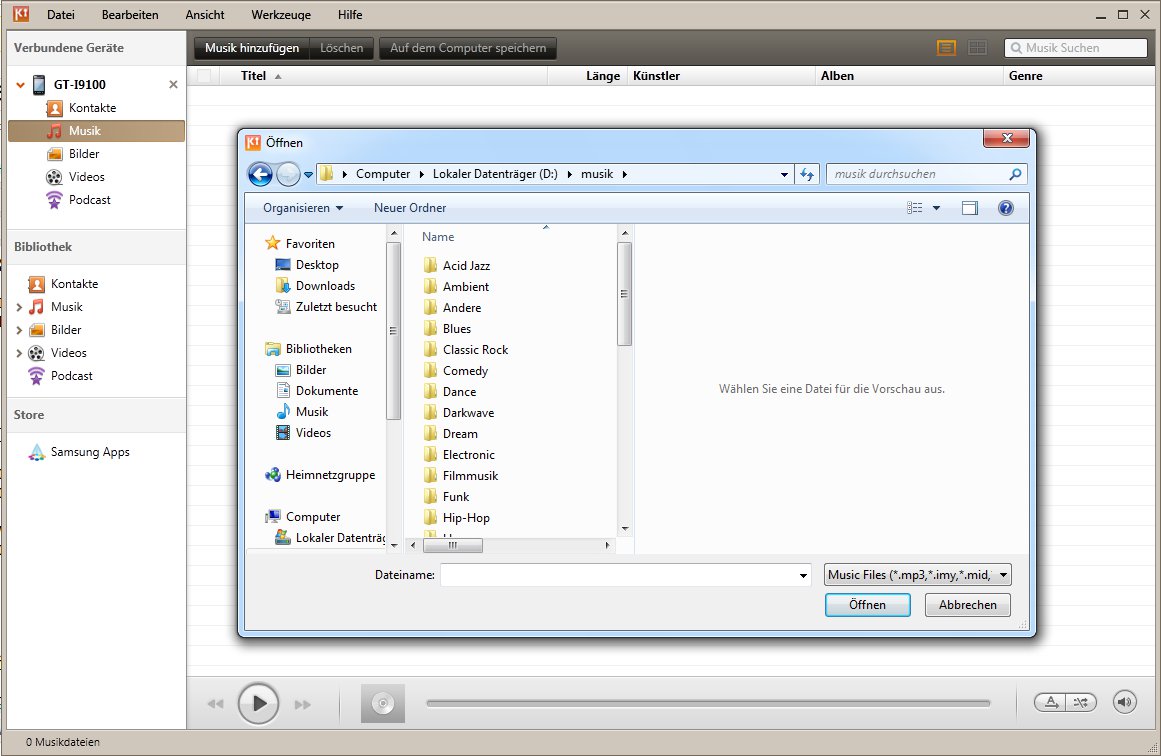Click the Abbrechen button
This screenshot has width=1161, height=756.
coord(967,605)
